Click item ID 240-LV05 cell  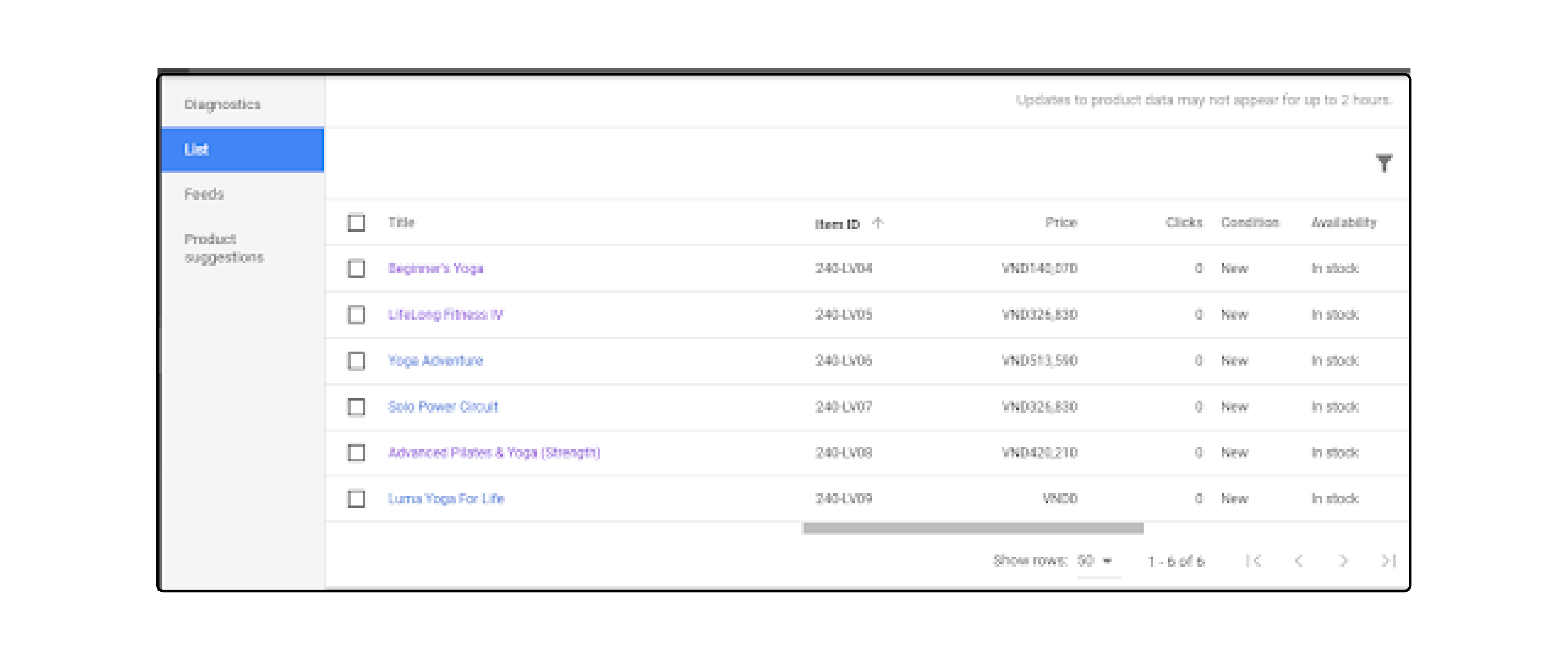tap(843, 314)
